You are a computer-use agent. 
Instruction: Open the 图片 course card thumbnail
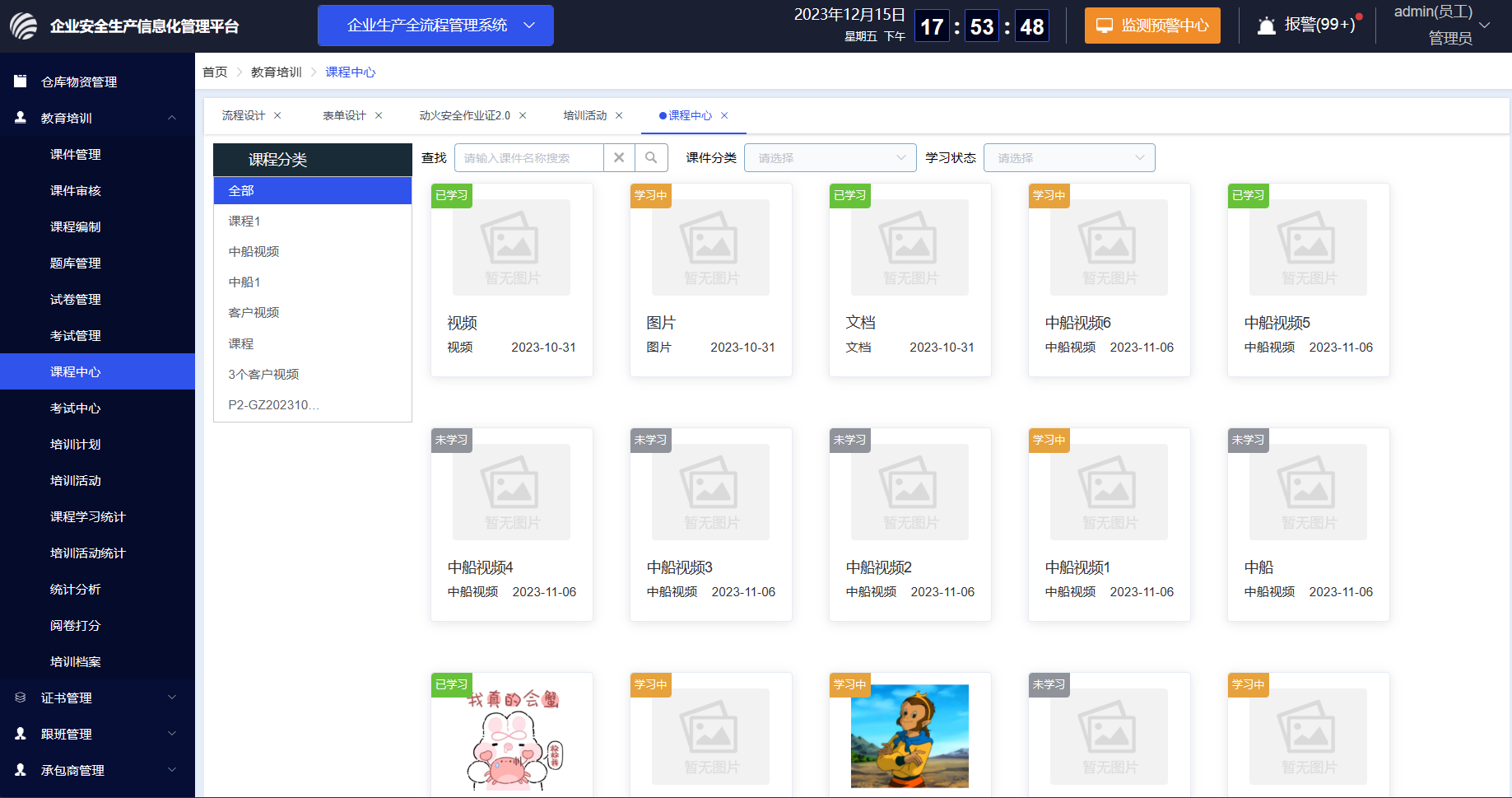(711, 247)
